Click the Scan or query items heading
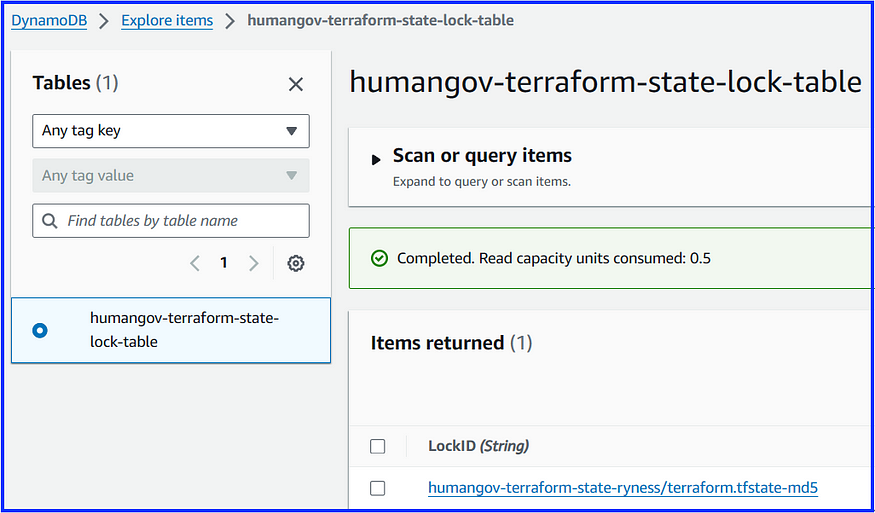This screenshot has height=513, width=875. click(x=482, y=155)
